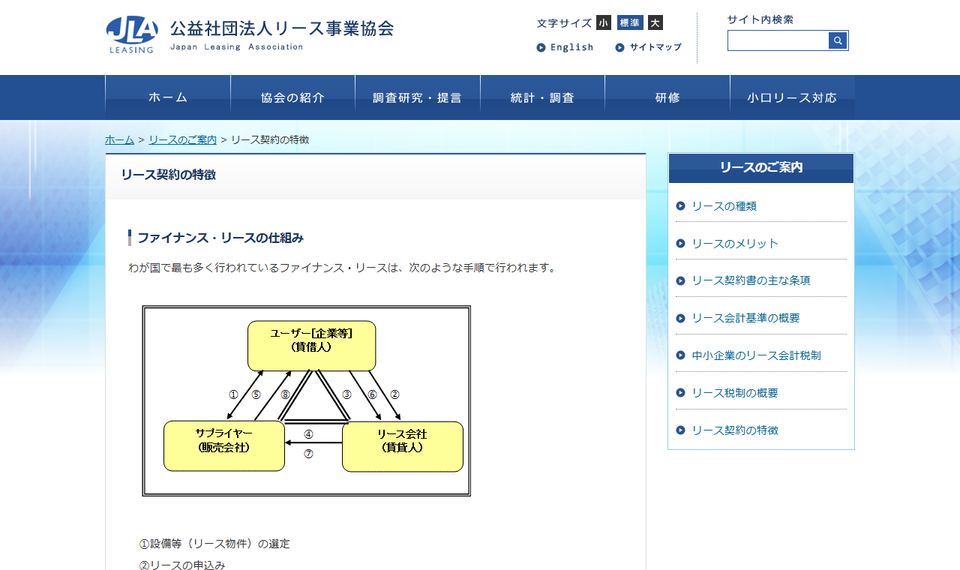The height and width of the screenshot is (570, 960).
Task: Open リースのメリット sidebar link
Action: click(735, 244)
